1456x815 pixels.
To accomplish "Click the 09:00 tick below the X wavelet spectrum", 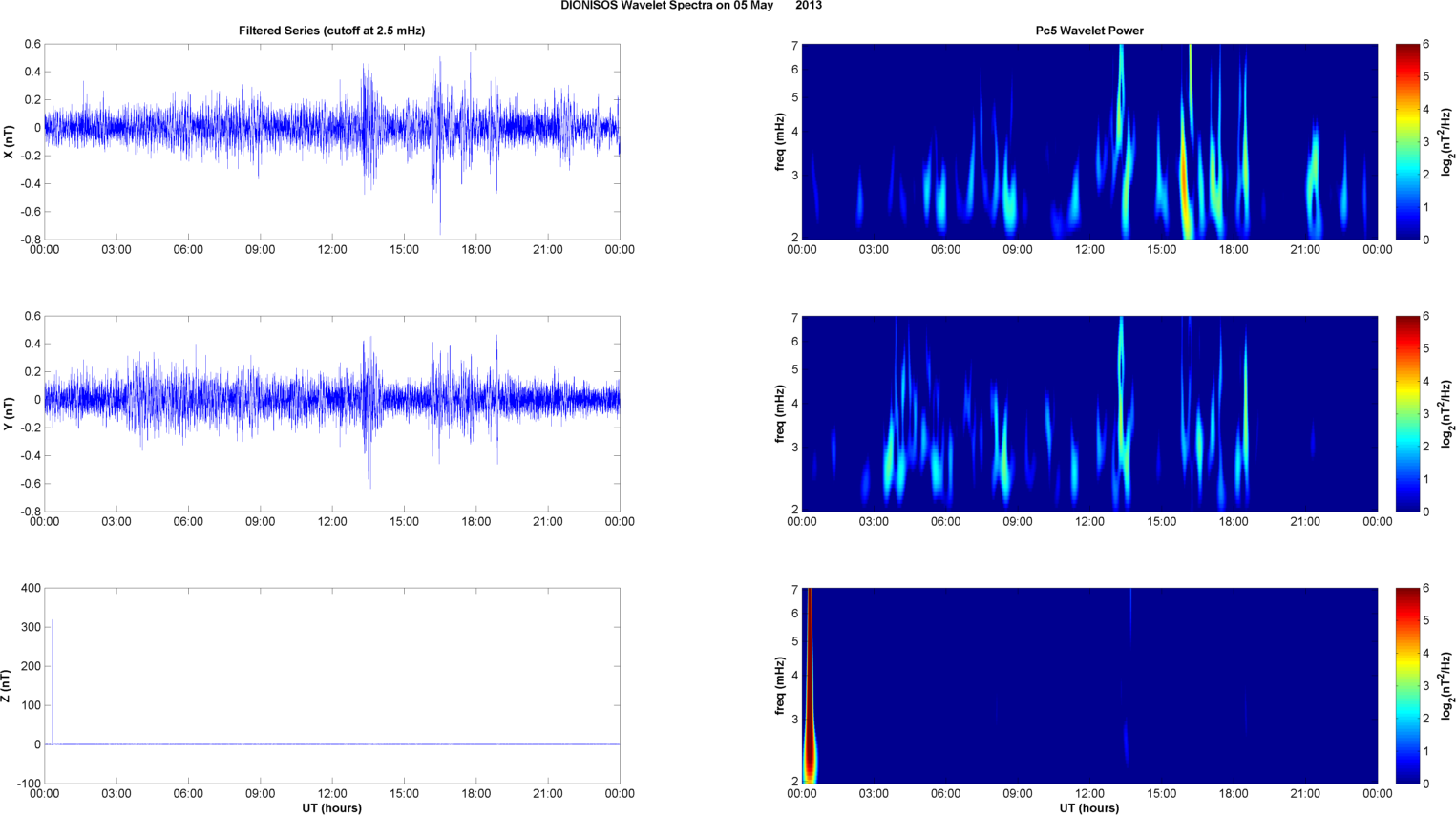I will pos(1018,250).
